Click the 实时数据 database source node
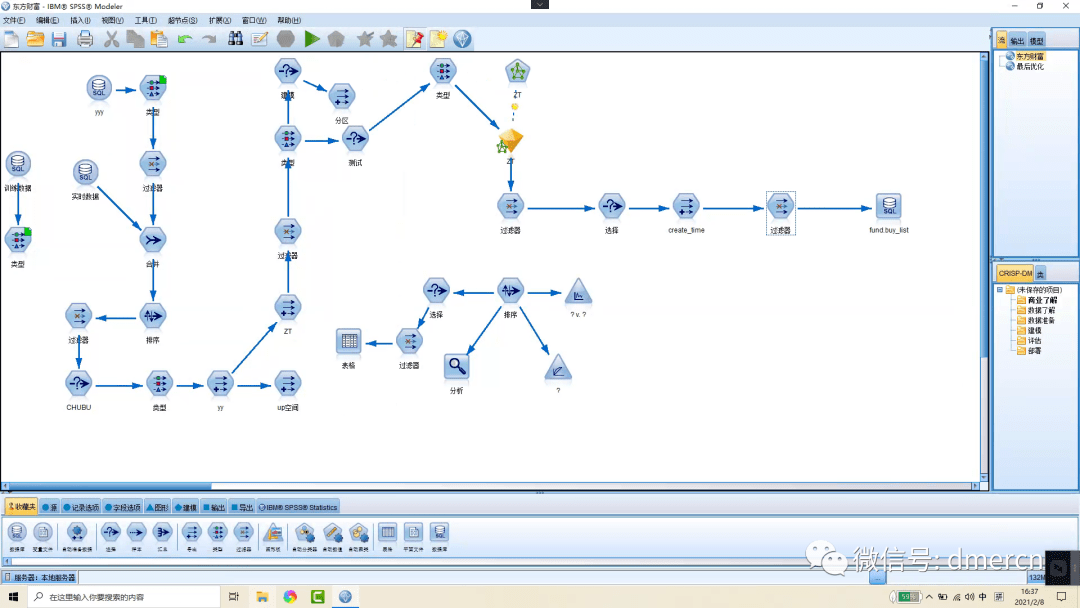Image resolution: width=1080 pixels, height=608 pixels. point(85,173)
